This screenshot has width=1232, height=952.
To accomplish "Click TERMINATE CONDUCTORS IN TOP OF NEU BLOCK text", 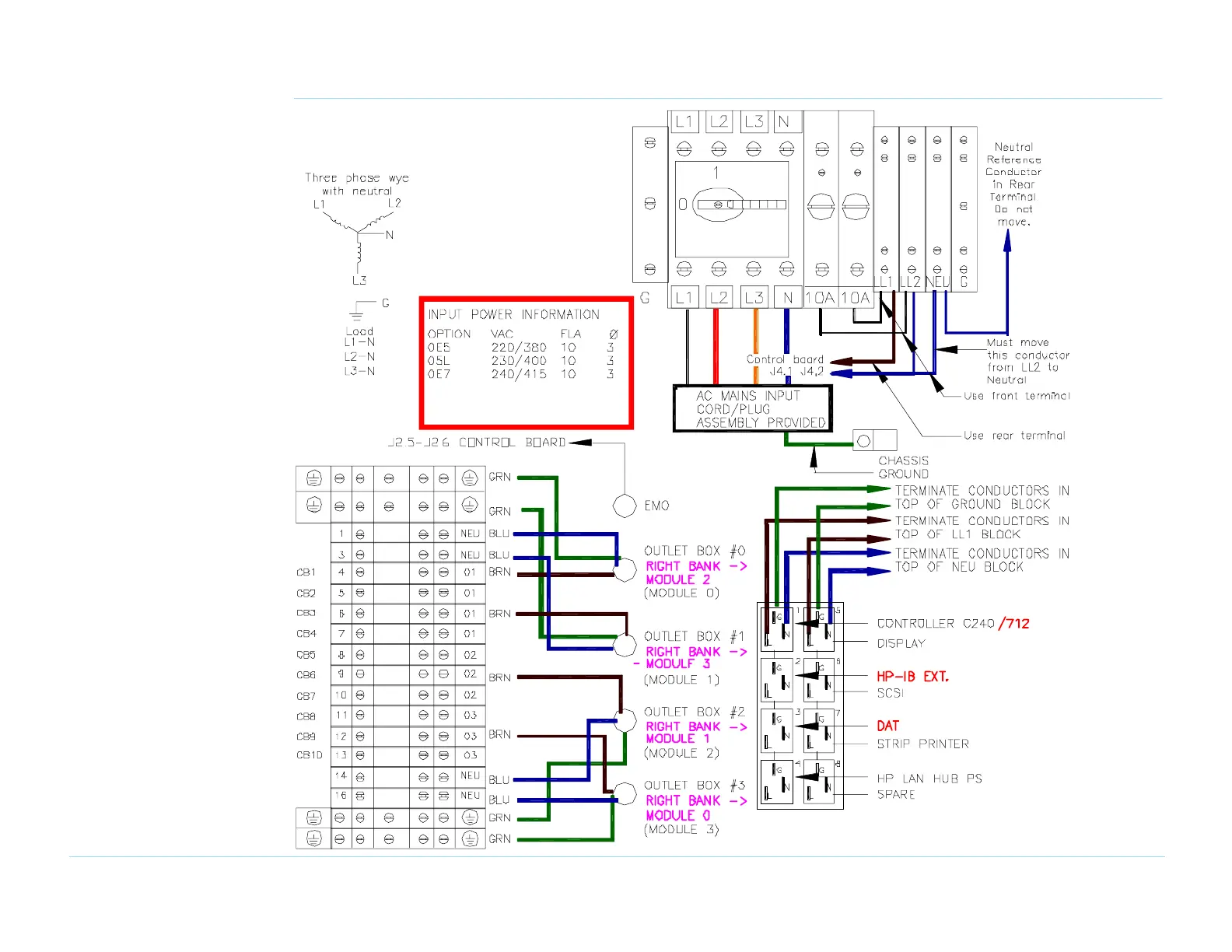I will (982, 561).
